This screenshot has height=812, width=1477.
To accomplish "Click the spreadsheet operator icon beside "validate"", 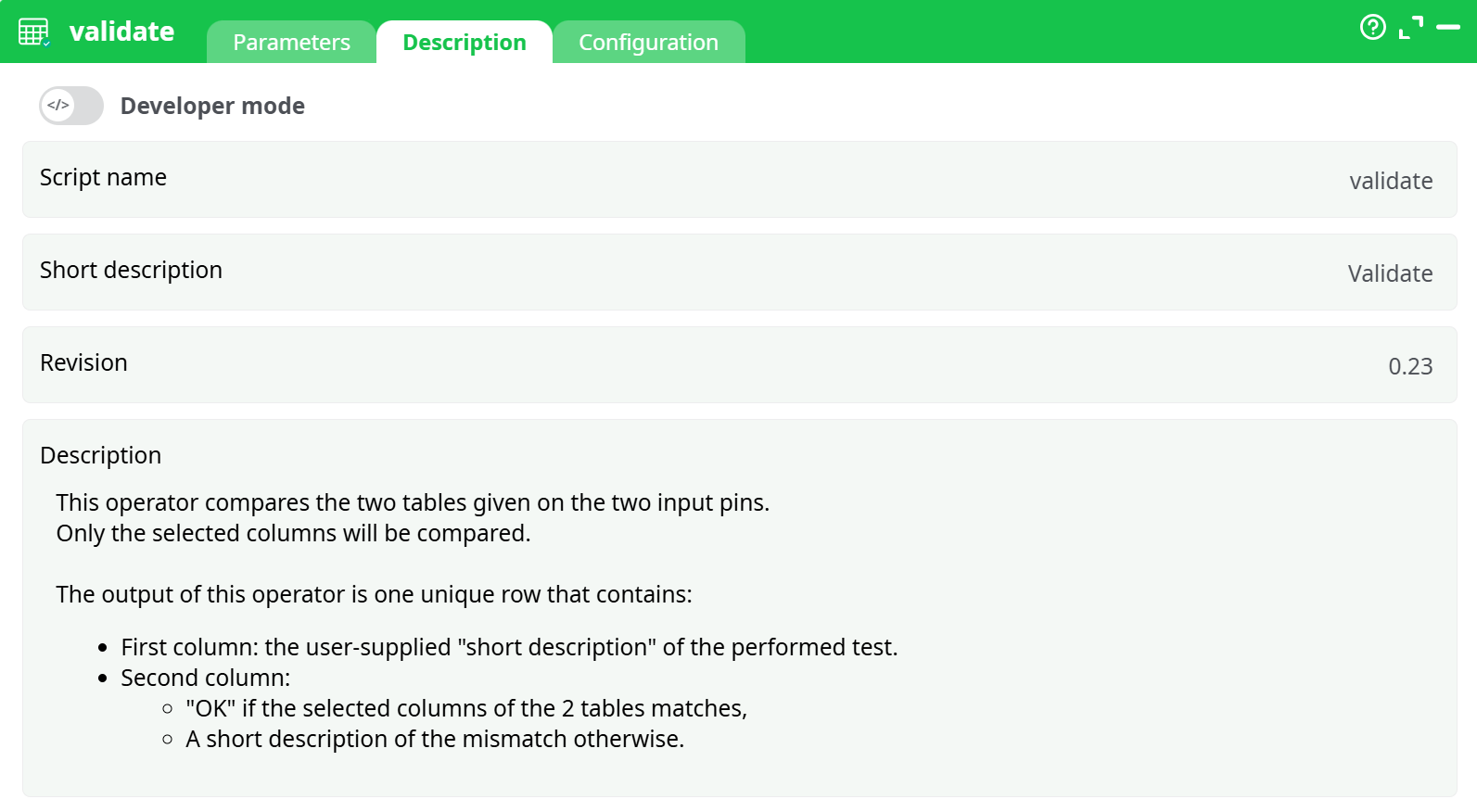I will click(x=34, y=31).
